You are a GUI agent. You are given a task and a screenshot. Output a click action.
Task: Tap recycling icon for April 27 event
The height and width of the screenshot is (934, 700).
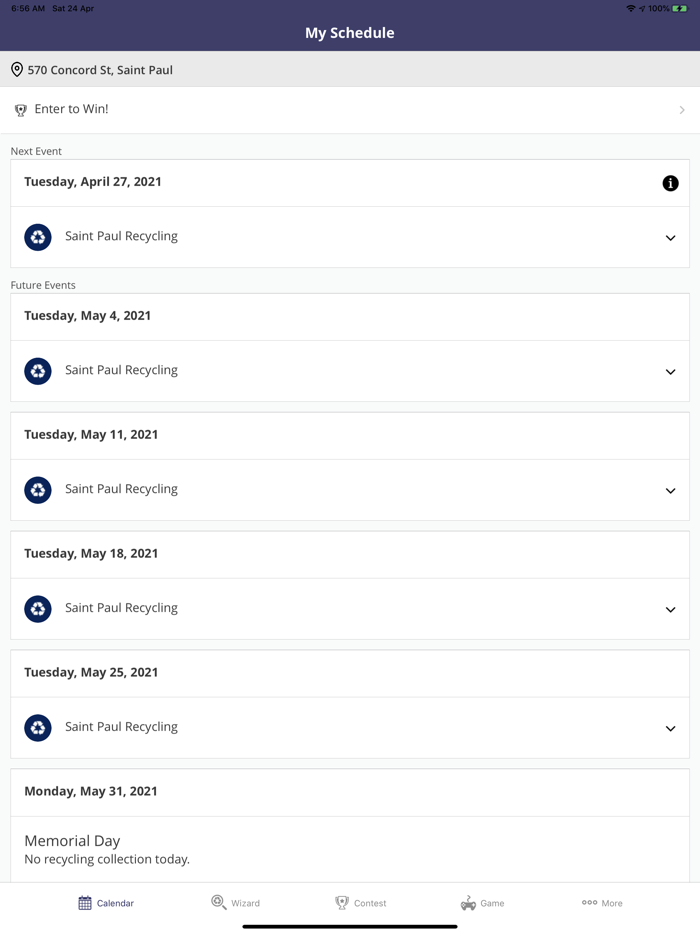point(38,237)
